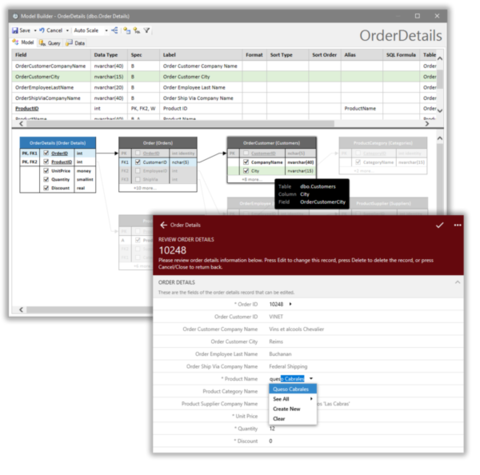Click the underlined ProductID field link
This screenshot has height=475, width=480.
[27, 109]
